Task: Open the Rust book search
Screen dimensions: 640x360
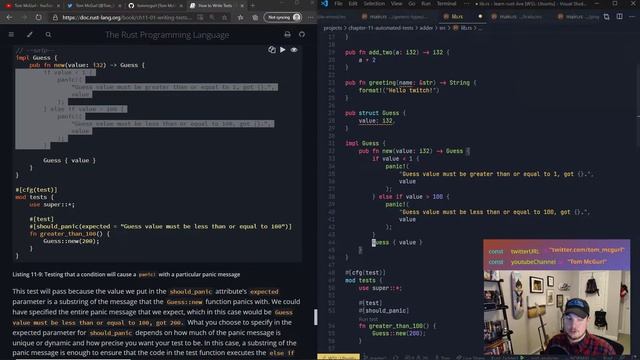Action: [48, 35]
